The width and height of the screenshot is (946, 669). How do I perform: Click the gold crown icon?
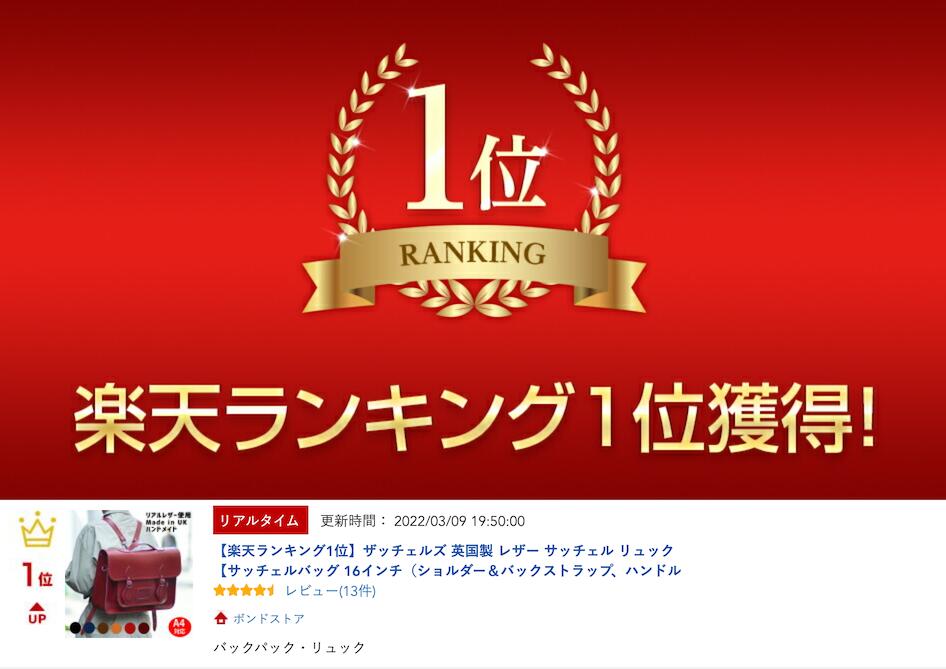(x=37, y=529)
